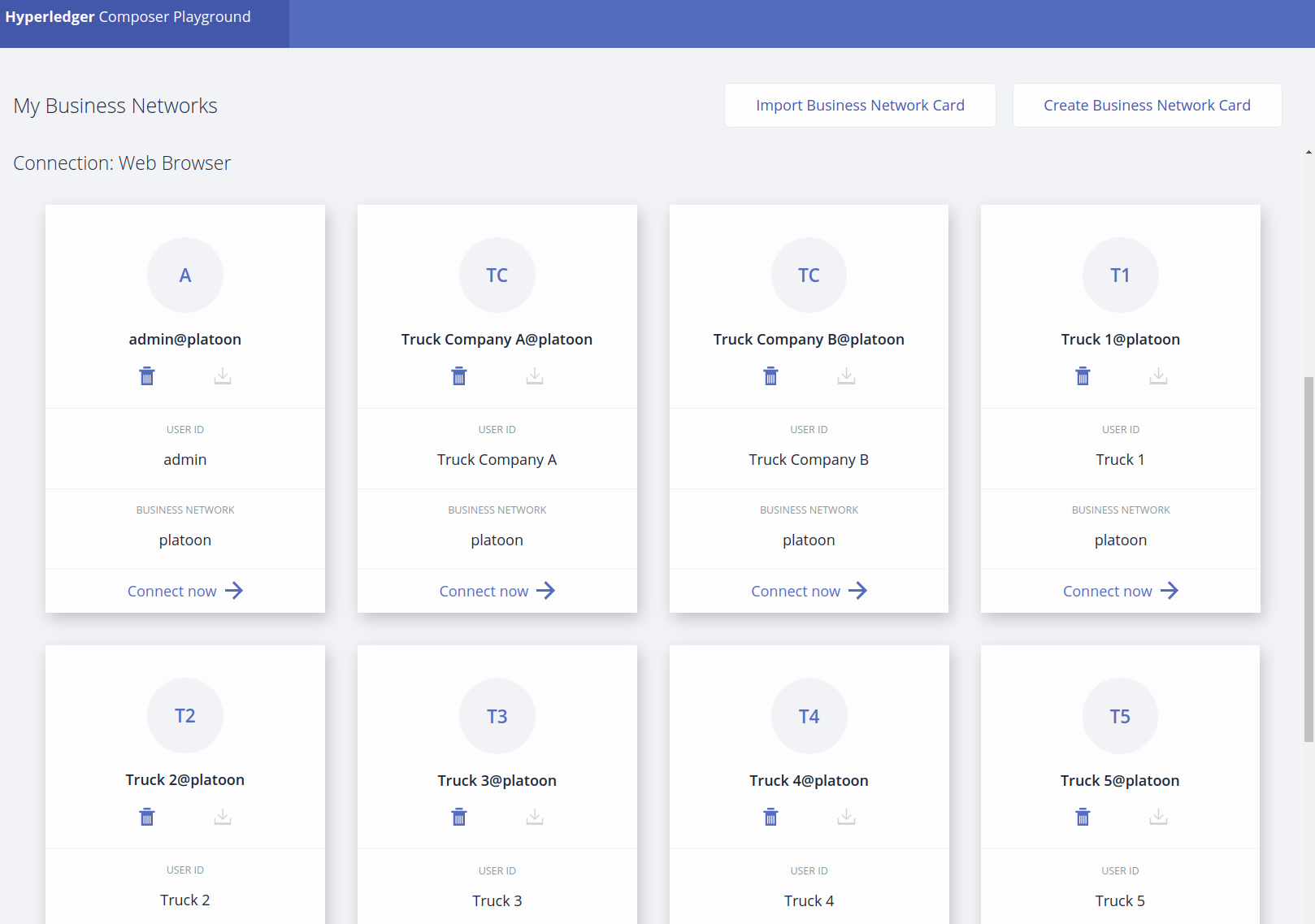Export the Truck 1@platoon card
The image size is (1315, 924).
(1158, 376)
